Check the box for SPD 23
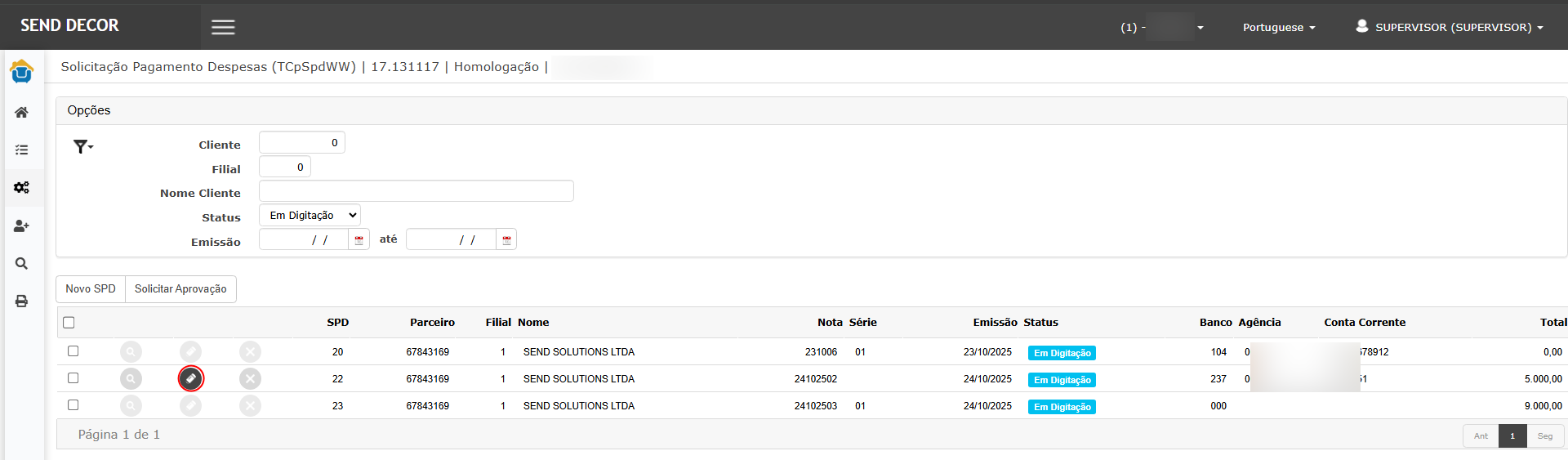The height and width of the screenshot is (460, 1568). 73,405
